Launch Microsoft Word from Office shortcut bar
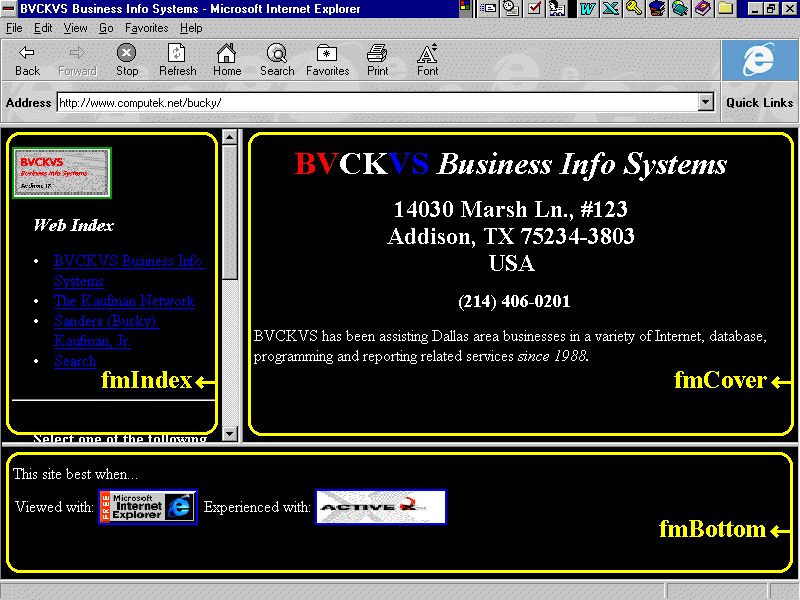Screen dimensions: 800x600 (588, 9)
